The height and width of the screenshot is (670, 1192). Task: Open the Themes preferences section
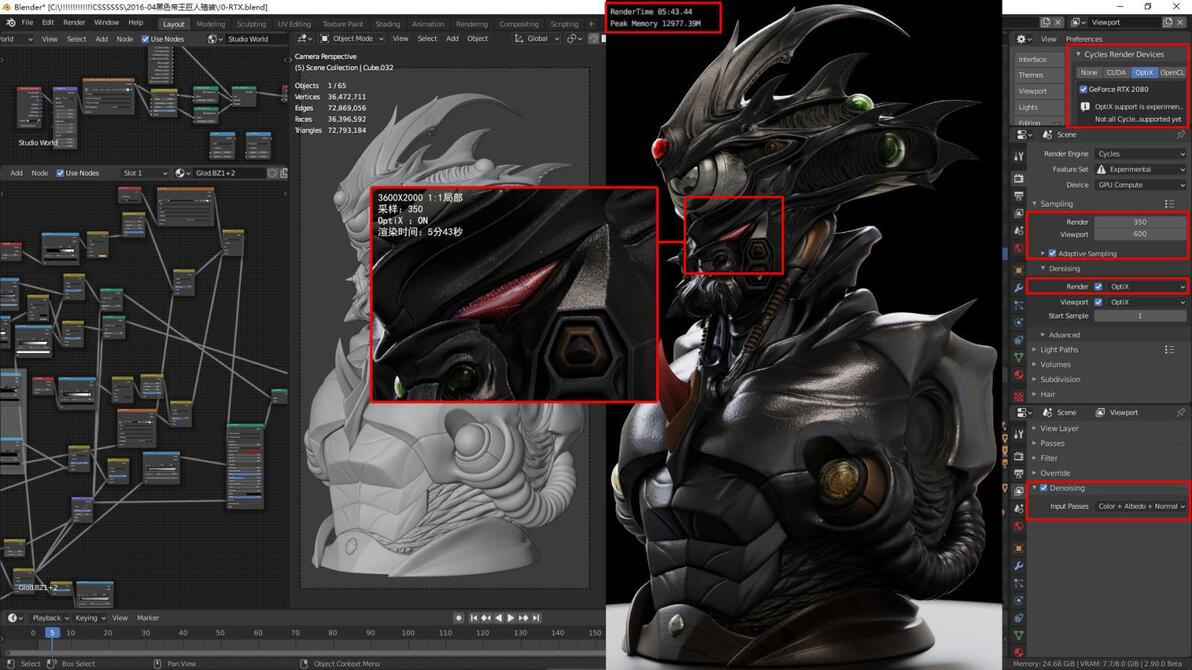1031,75
